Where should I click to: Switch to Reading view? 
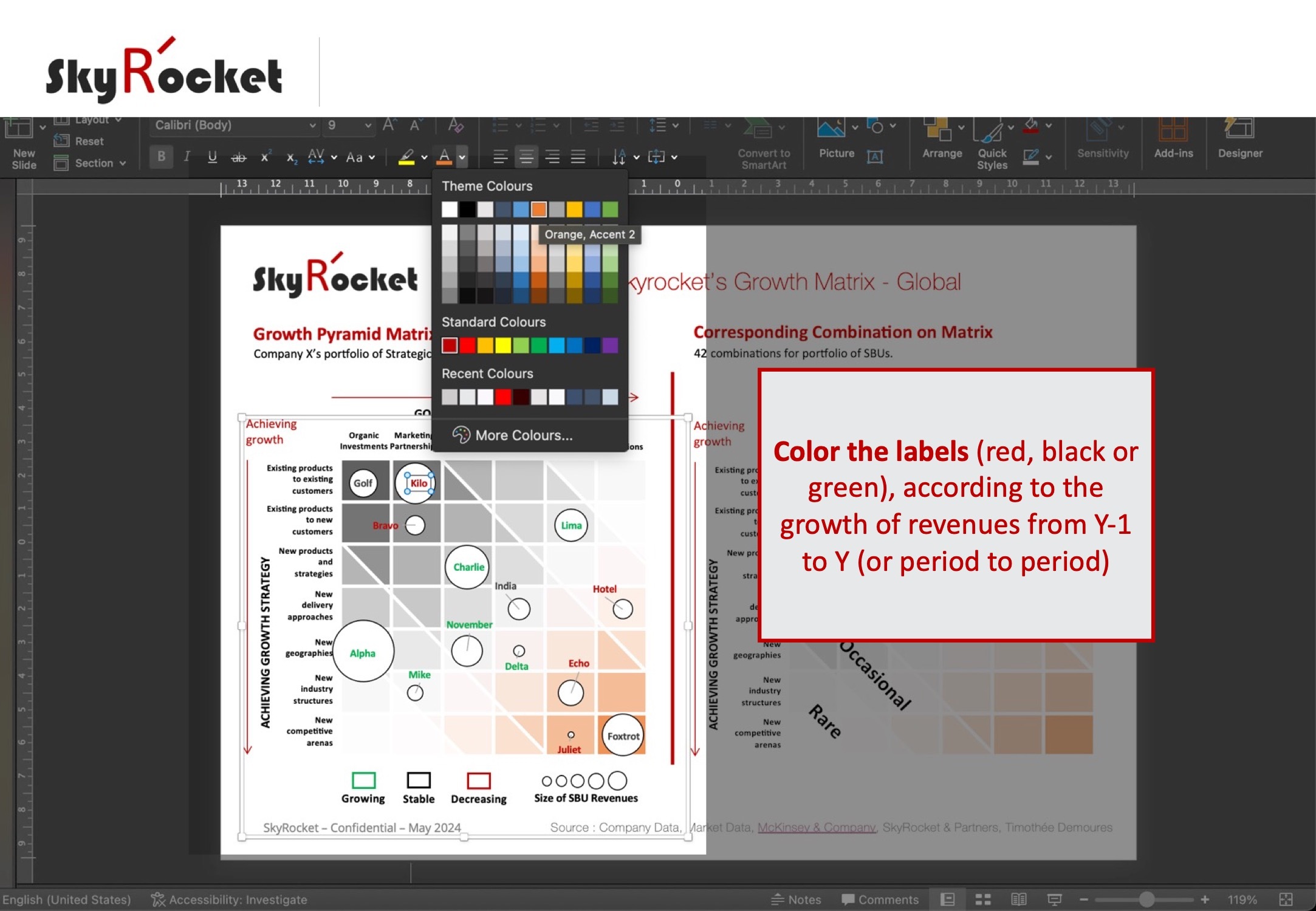pos(1019,899)
